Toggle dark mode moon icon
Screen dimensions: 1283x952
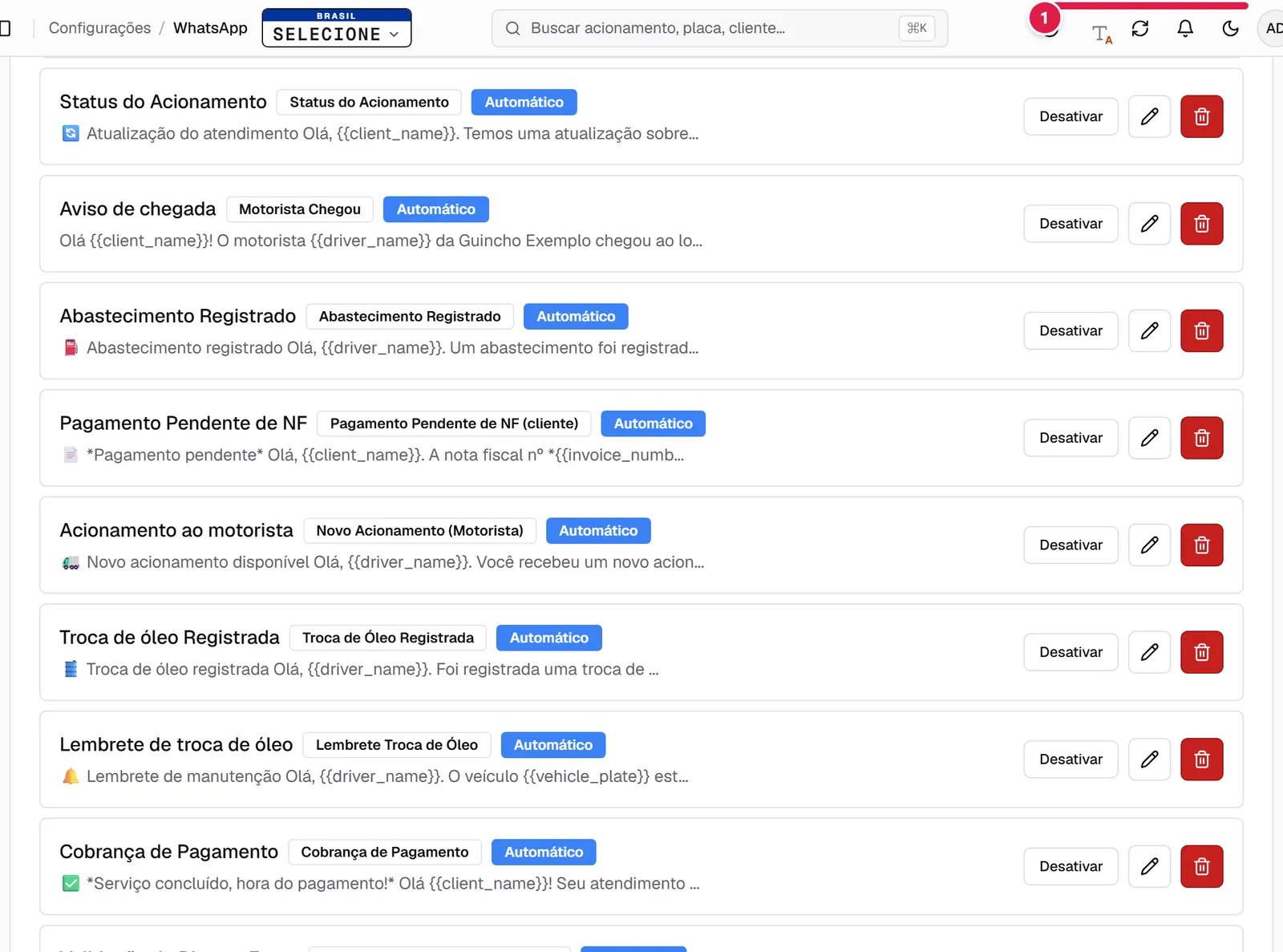[1230, 29]
